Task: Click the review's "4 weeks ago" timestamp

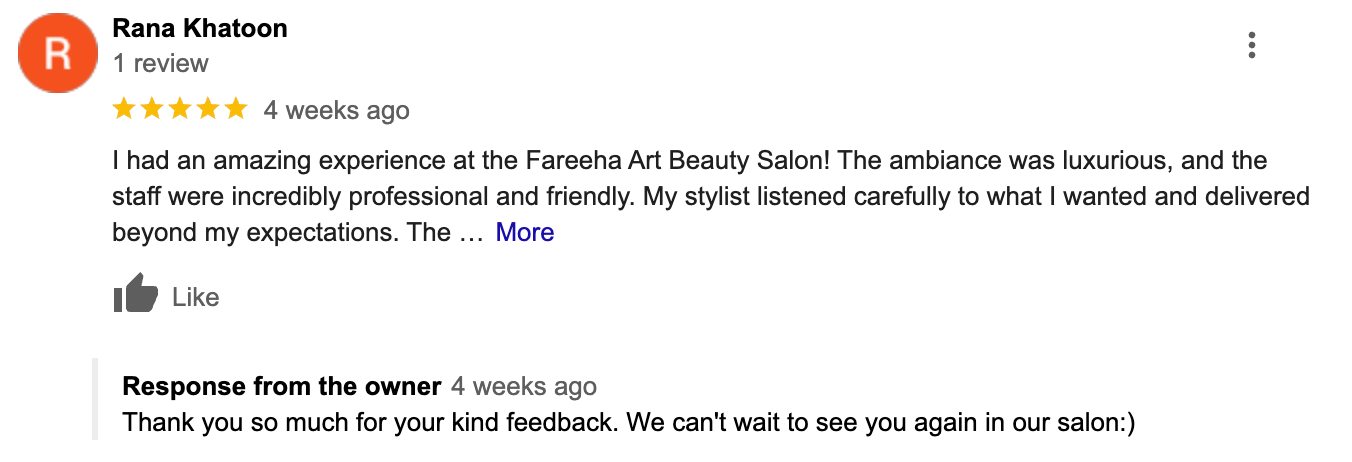Action: (336, 110)
